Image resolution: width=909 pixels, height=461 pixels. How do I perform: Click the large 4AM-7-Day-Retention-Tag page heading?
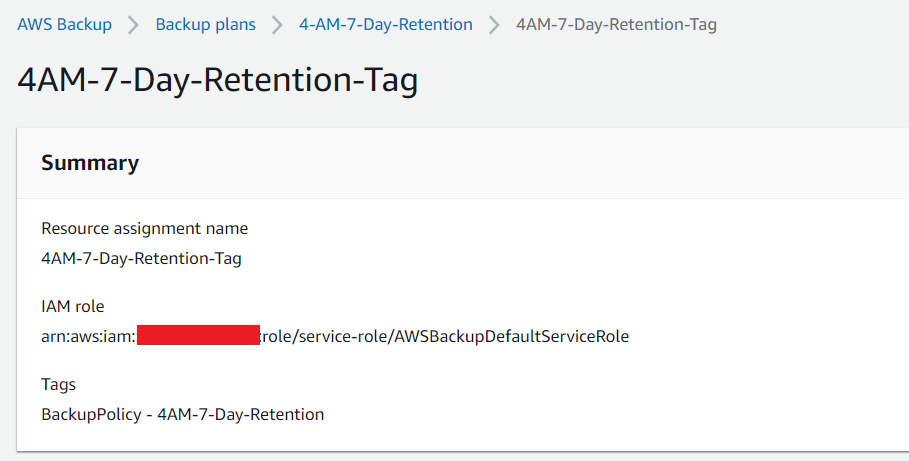[x=217, y=80]
